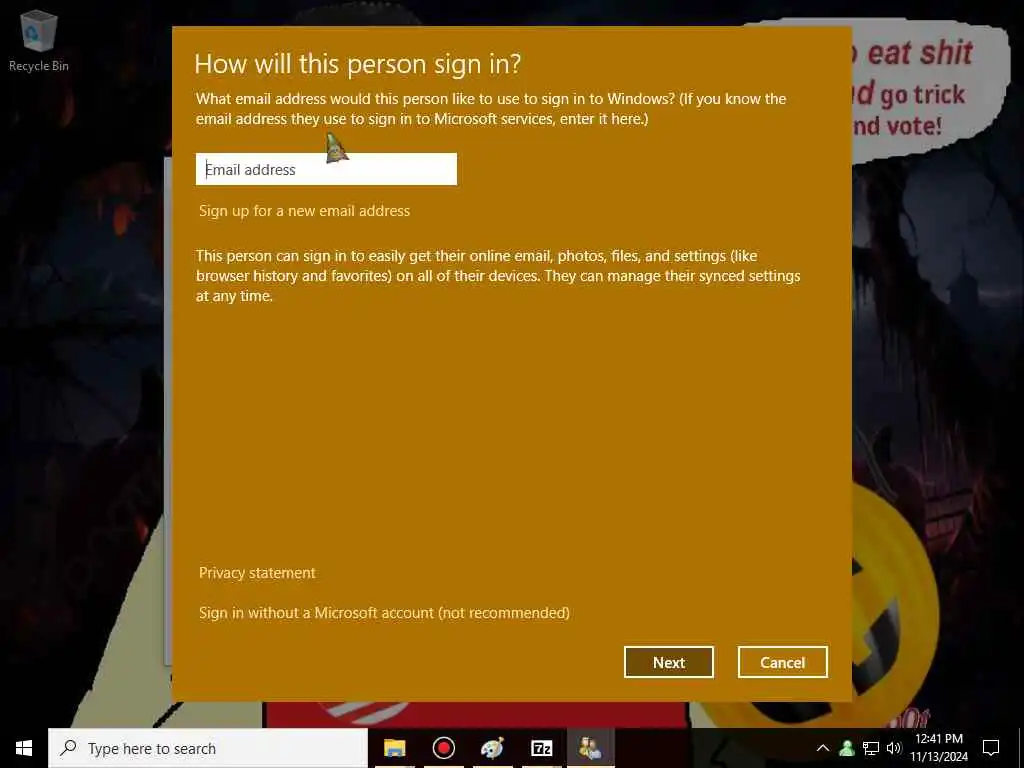Show hidden system tray icons
1024x768 pixels.
click(x=823, y=748)
